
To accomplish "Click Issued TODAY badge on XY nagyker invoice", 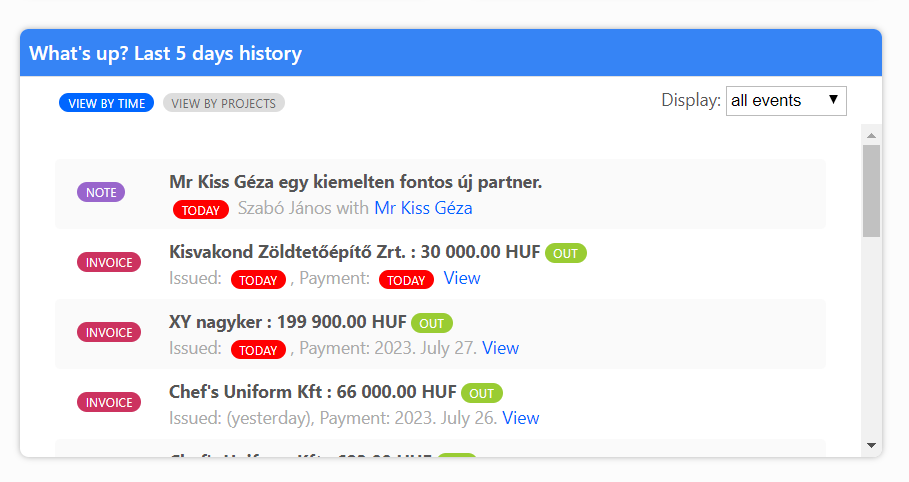I will click(x=258, y=350).
